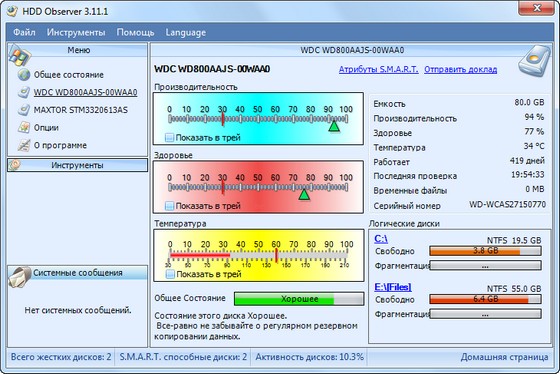
Task: Click the Системные сообщения mailbox icon
Action: tap(20, 276)
